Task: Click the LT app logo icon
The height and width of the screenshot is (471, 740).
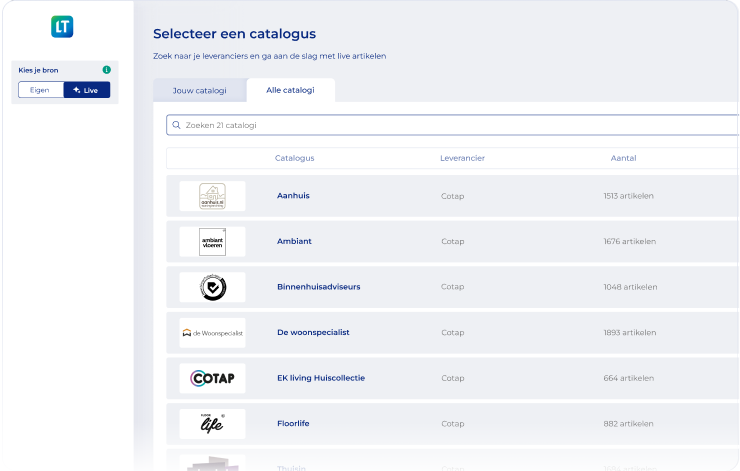Action: pyautogui.click(x=62, y=27)
